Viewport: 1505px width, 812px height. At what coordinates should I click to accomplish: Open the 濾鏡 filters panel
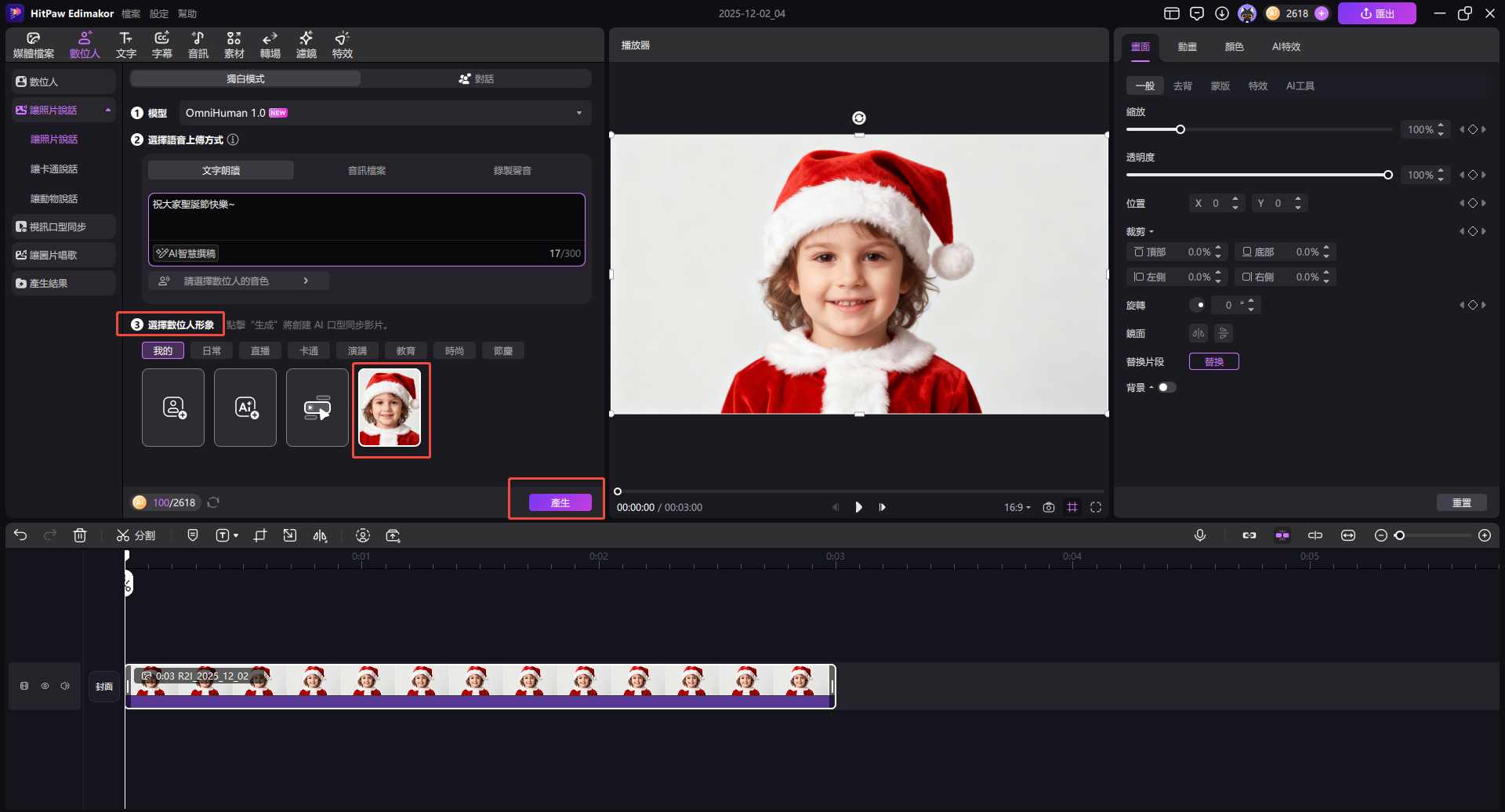click(x=306, y=45)
